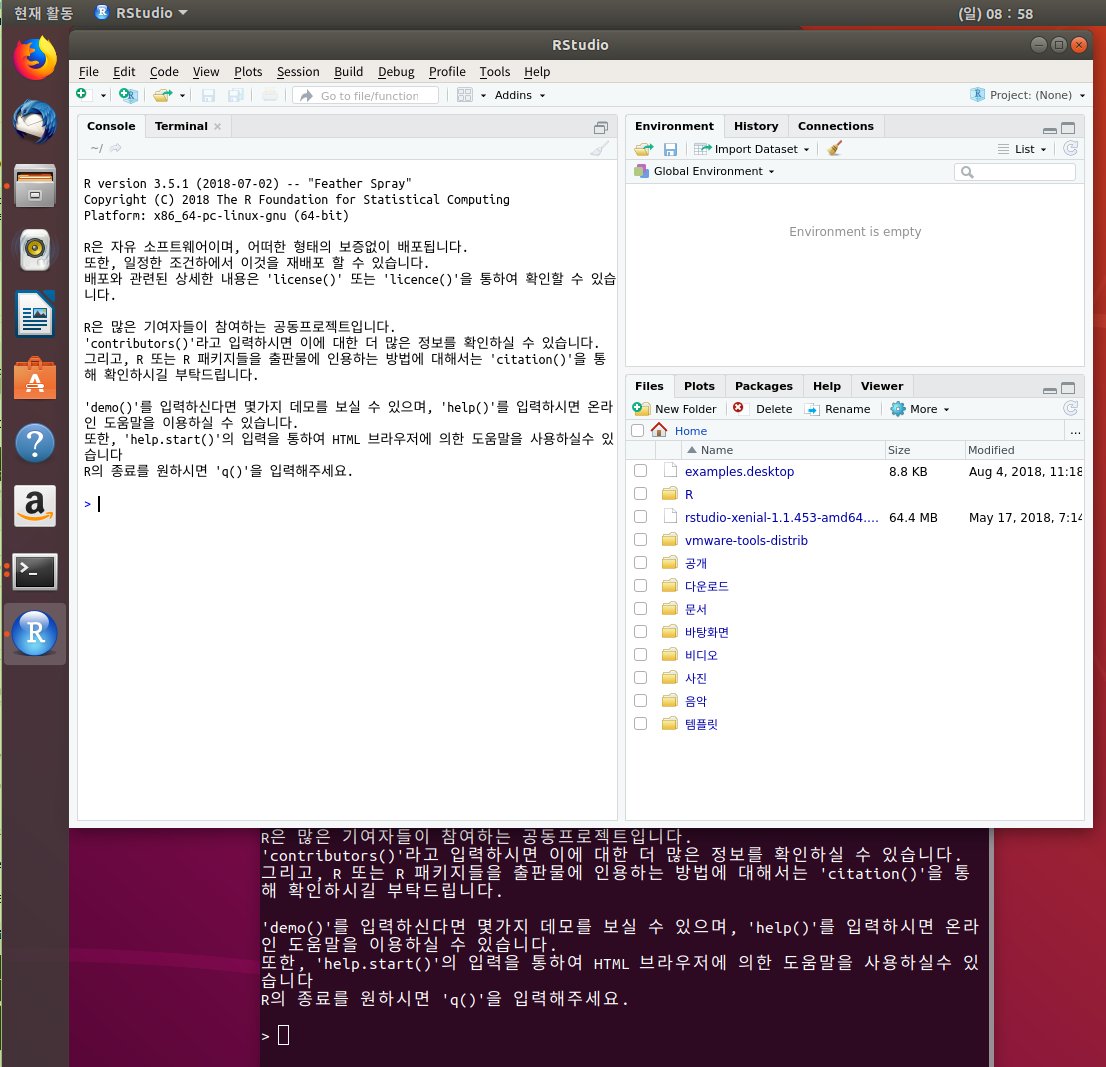Check the 공개 folder checkbox

click(x=640, y=562)
